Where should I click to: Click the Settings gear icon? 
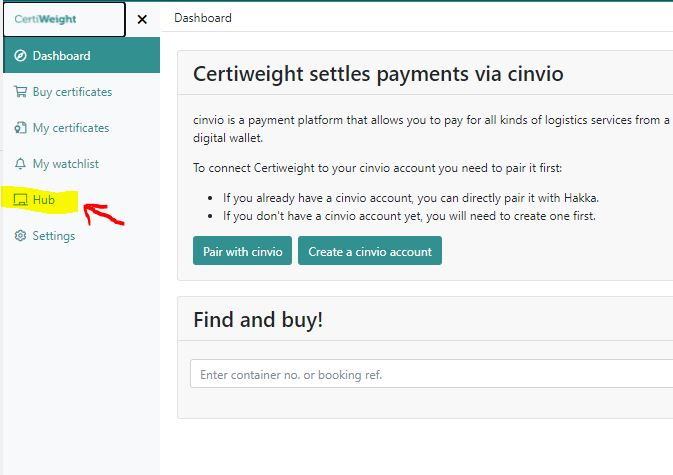click(x=20, y=236)
